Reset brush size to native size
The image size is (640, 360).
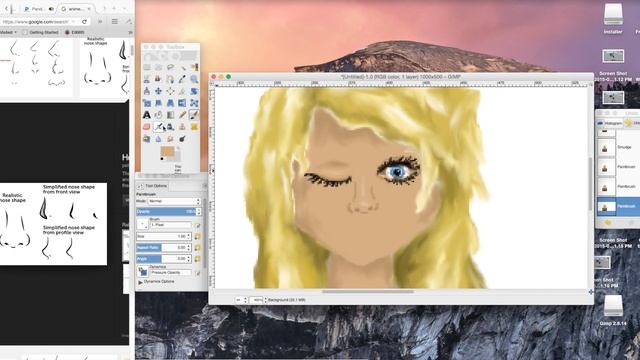pos(198,236)
